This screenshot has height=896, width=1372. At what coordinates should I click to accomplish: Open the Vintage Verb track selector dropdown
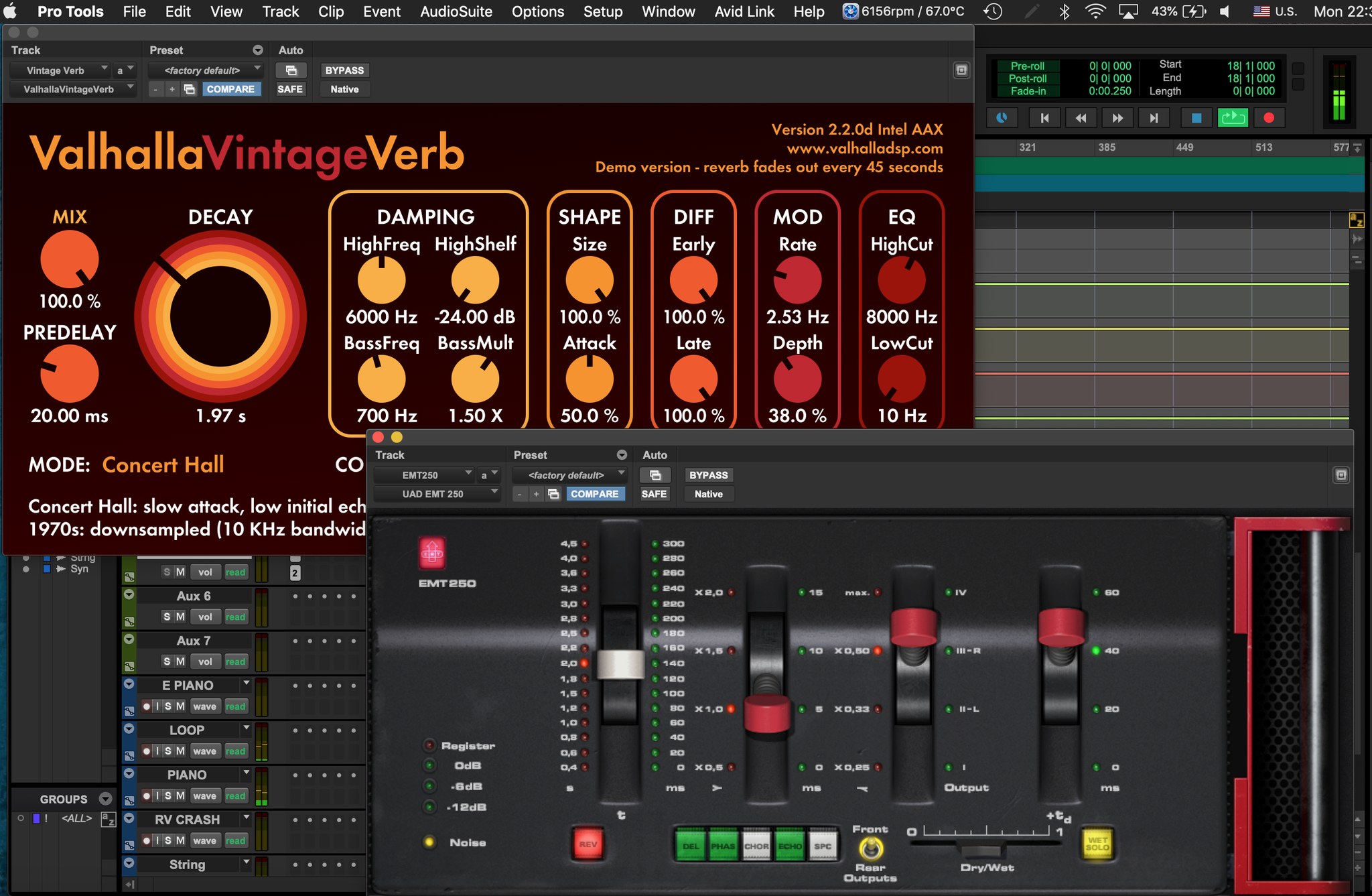click(x=60, y=70)
